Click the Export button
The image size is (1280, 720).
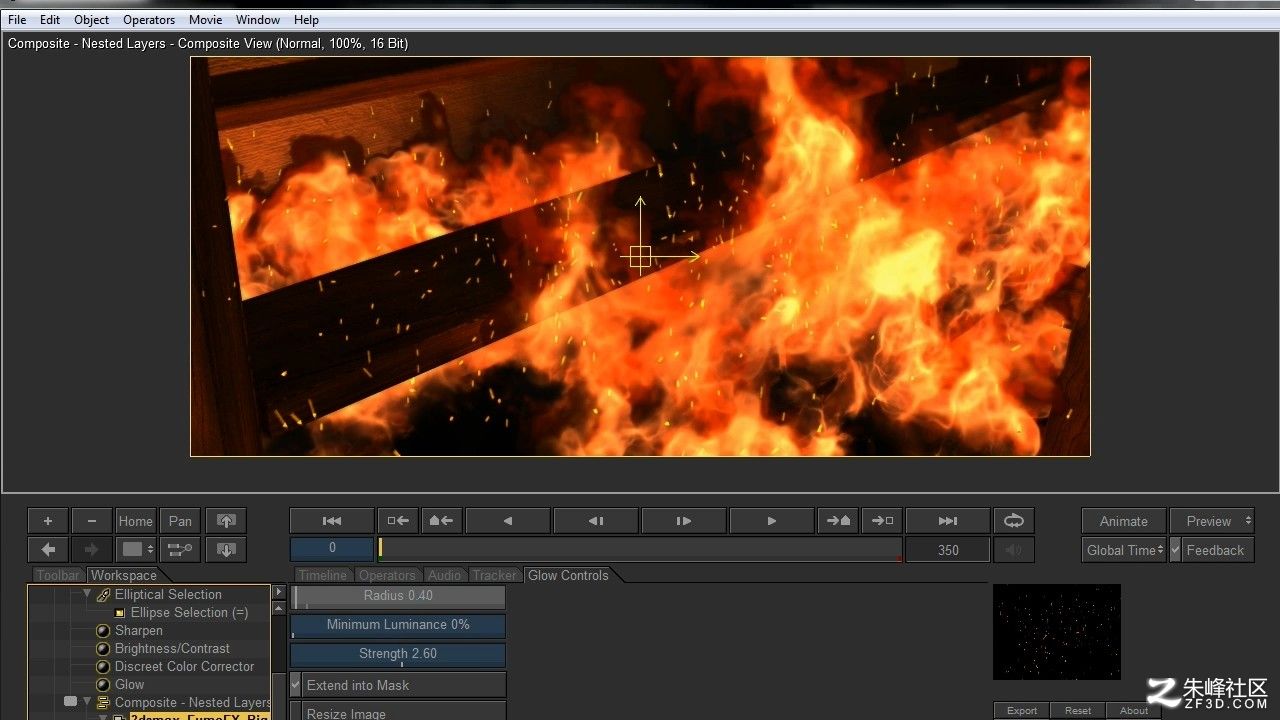[1022, 711]
